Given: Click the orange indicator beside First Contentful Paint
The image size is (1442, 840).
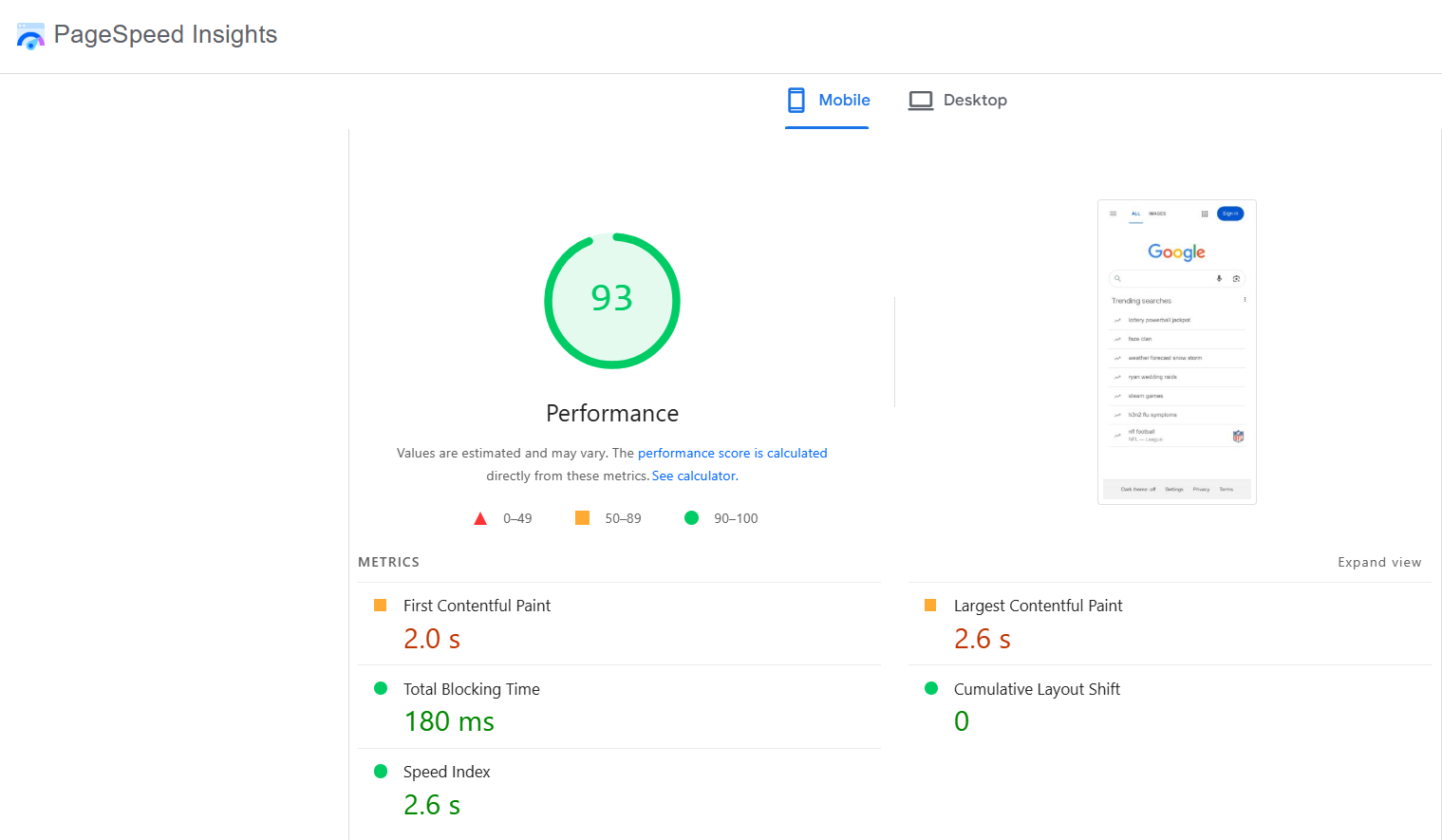Looking at the screenshot, I should pyautogui.click(x=381, y=605).
